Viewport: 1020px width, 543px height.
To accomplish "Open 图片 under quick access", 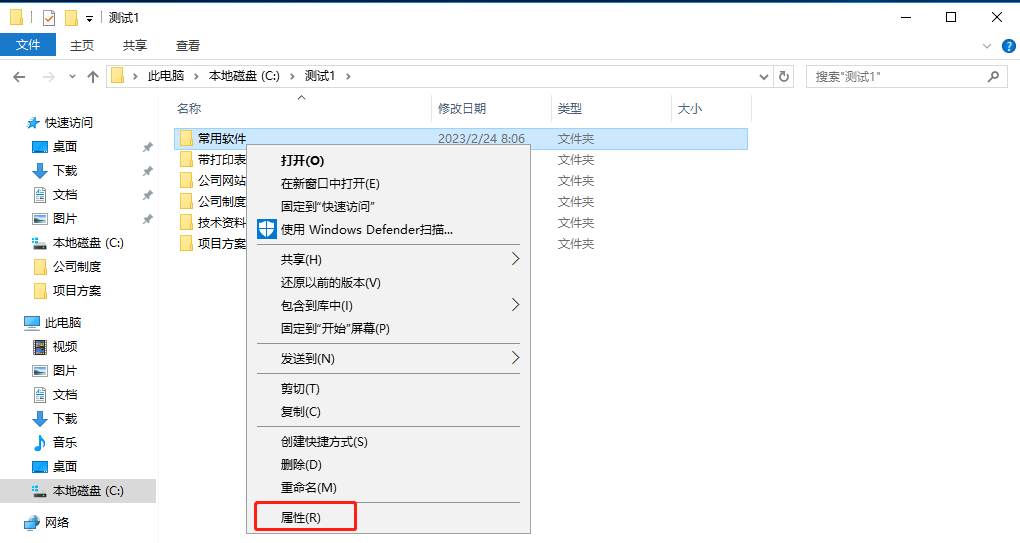I will tap(65, 219).
